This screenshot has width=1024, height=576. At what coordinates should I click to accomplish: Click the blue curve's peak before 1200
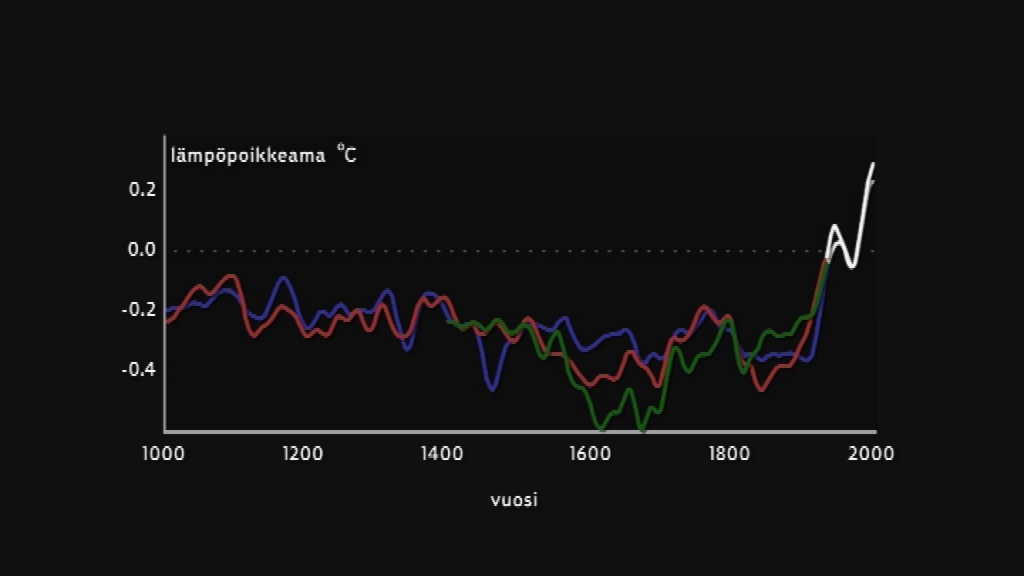[284, 278]
